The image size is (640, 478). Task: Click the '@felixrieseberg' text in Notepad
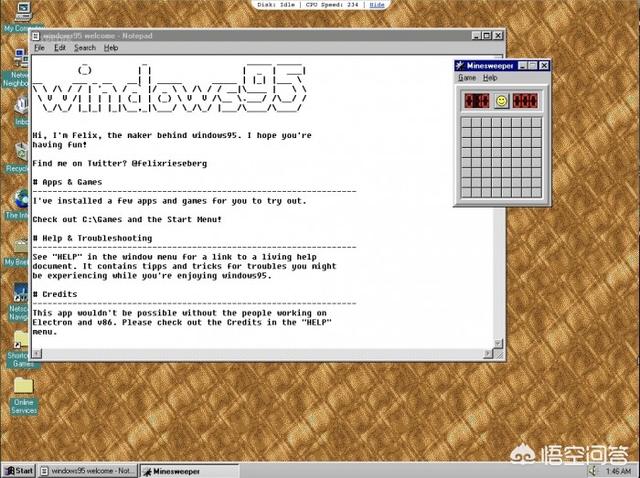(x=169, y=163)
